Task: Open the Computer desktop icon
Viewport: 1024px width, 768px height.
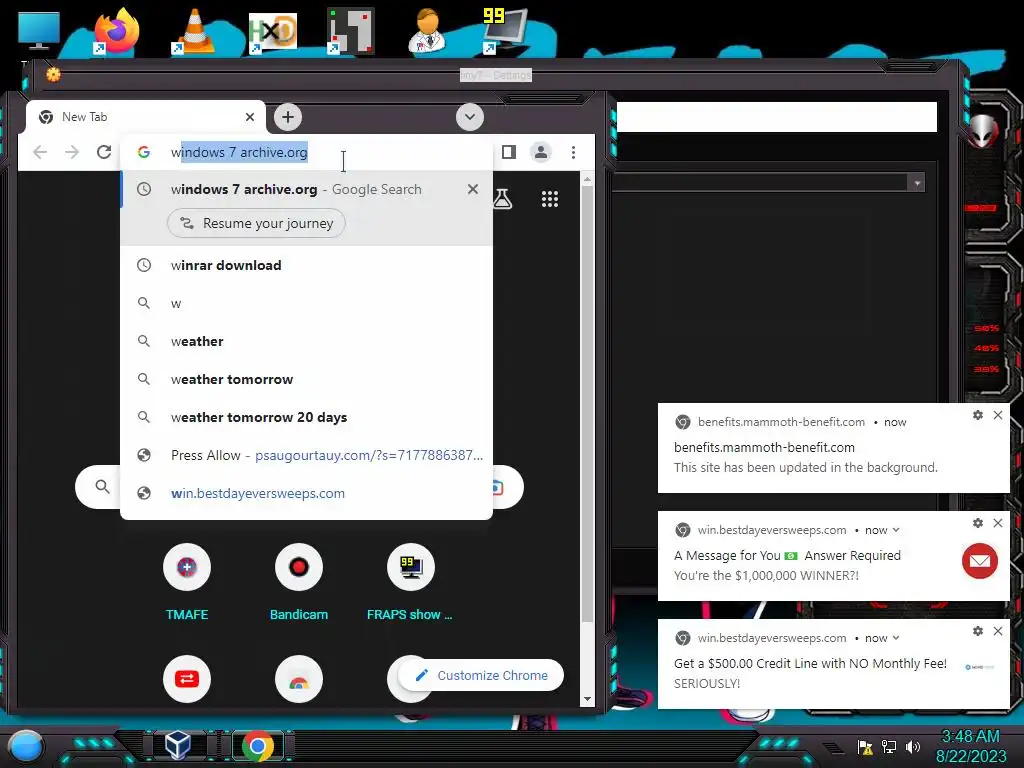Action: (x=39, y=30)
